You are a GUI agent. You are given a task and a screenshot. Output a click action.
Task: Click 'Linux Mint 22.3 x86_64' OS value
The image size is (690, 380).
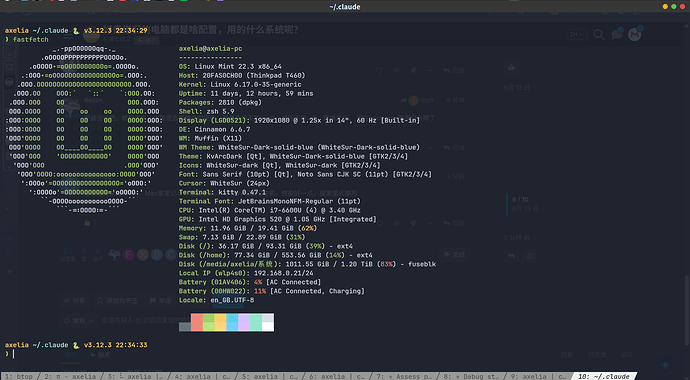[238, 66]
